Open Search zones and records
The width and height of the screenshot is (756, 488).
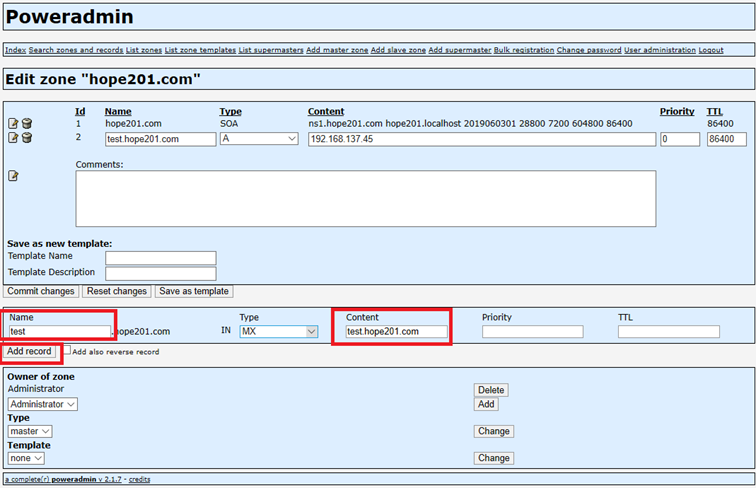[x=76, y=50]
